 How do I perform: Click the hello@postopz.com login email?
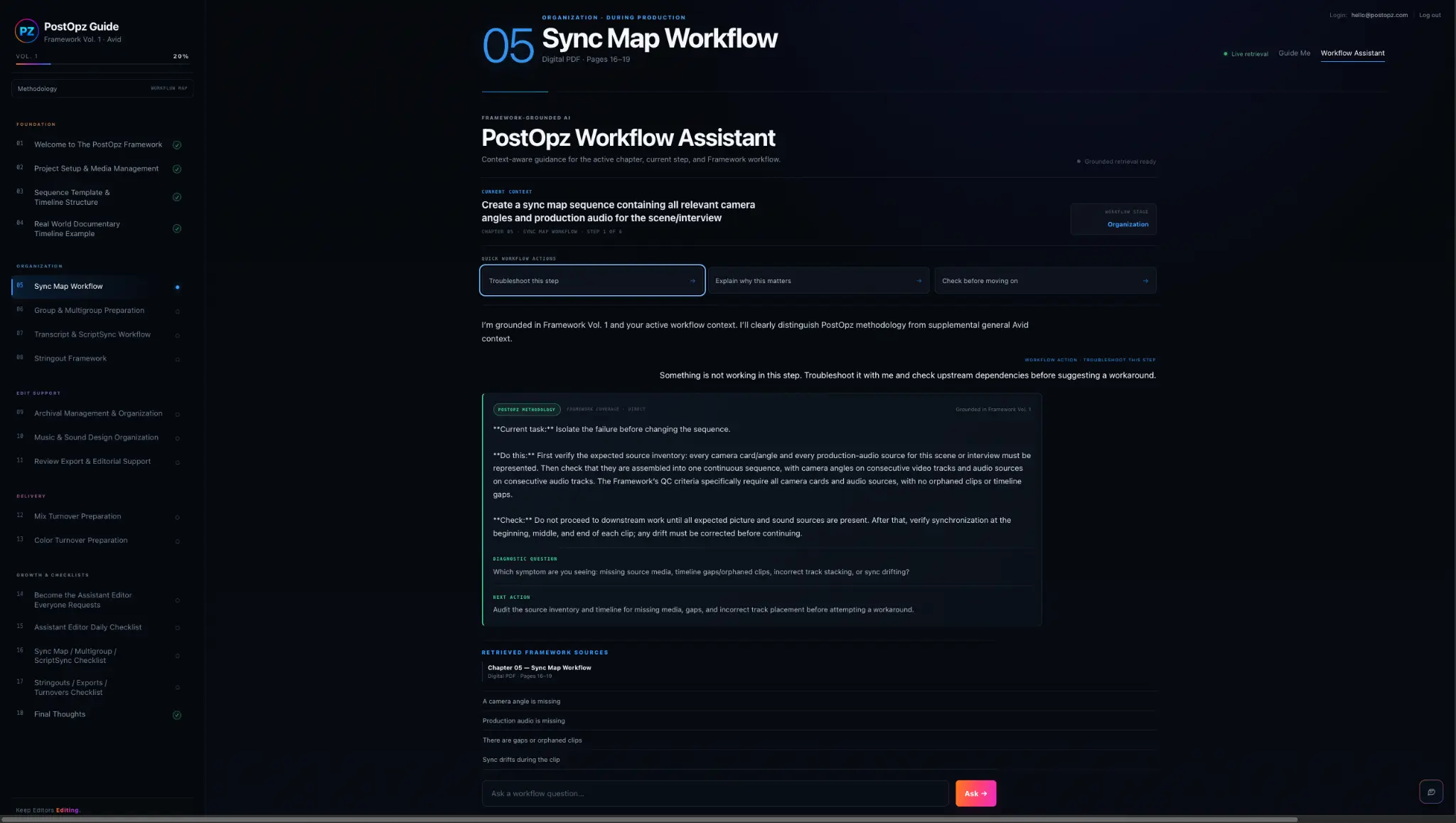tap(1379, 15)
